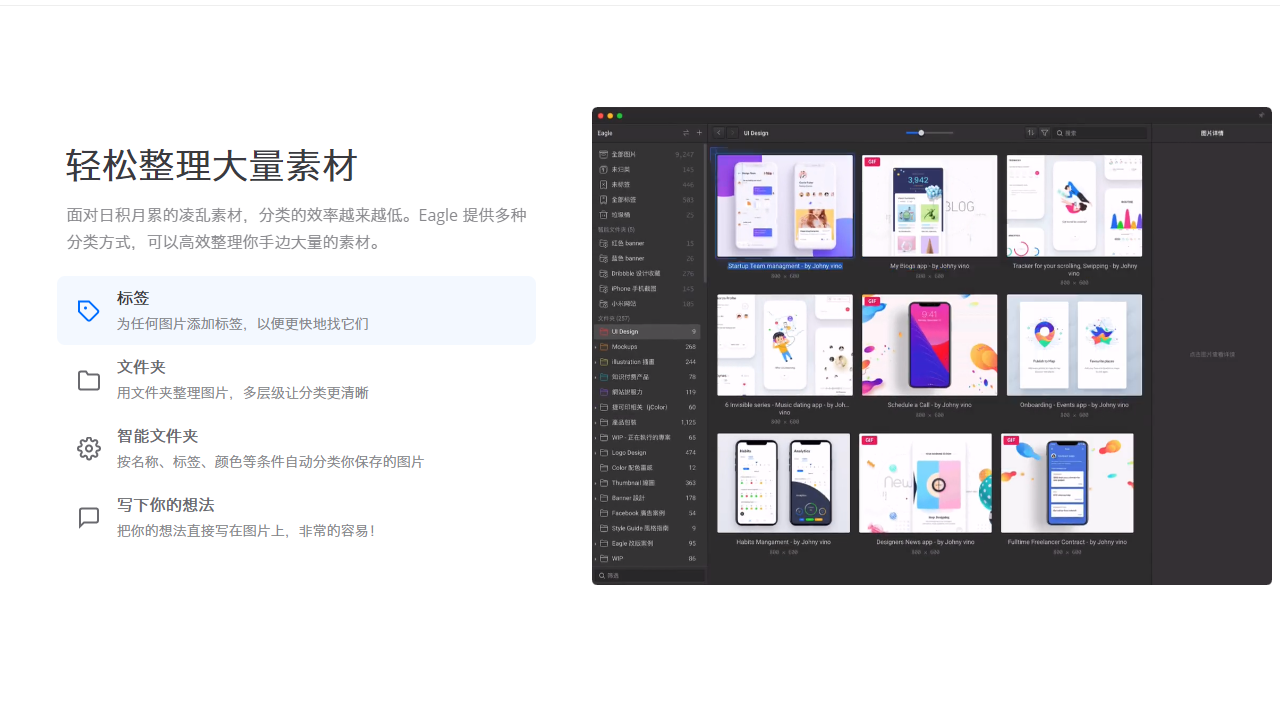This screenshot has height=720, width=1280.
Task: Click the sidebar sort arrows icon next to Eagle
Action: coord(685,132)
